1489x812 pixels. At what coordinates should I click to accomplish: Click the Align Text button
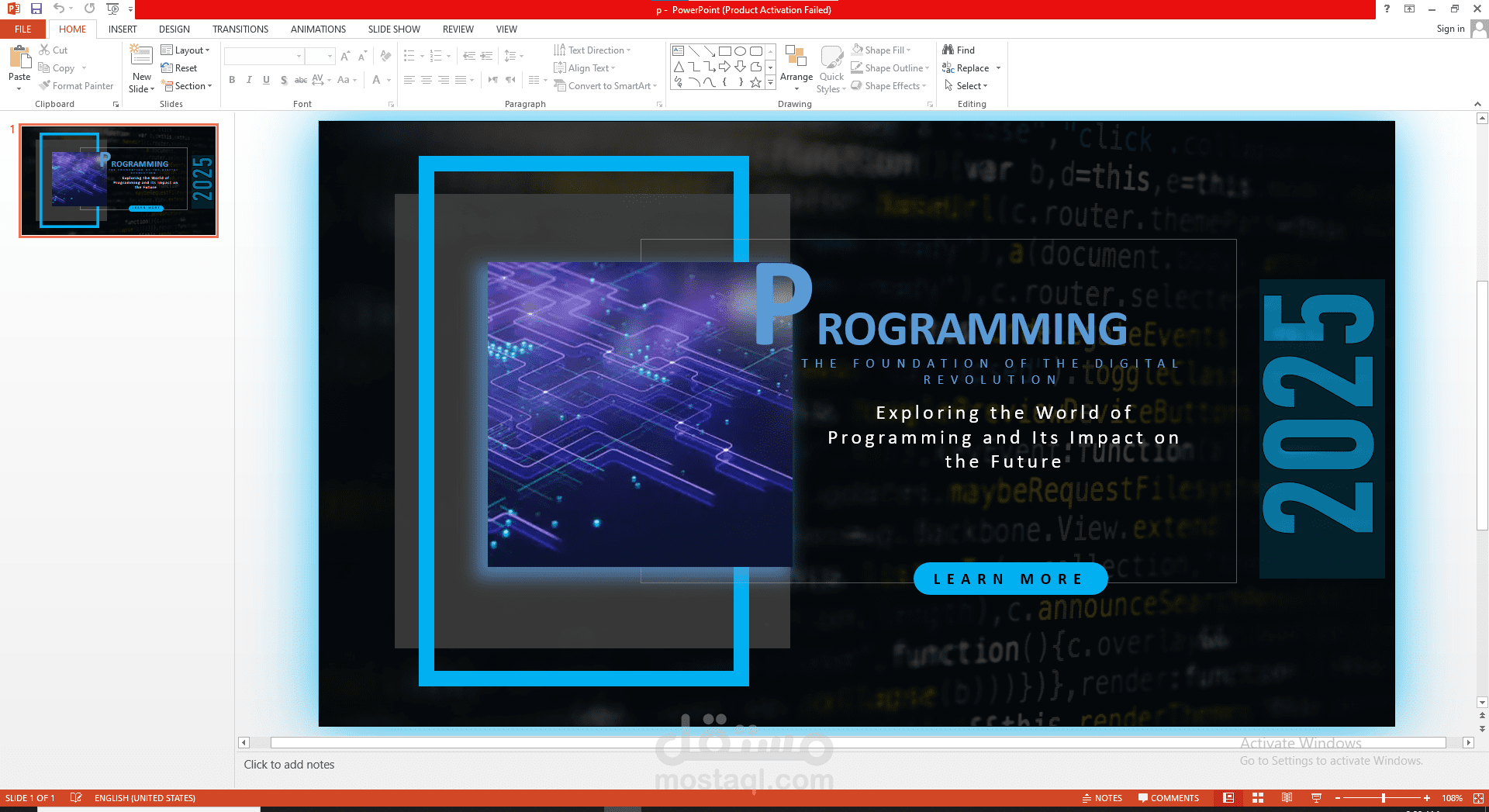[585, 68]
